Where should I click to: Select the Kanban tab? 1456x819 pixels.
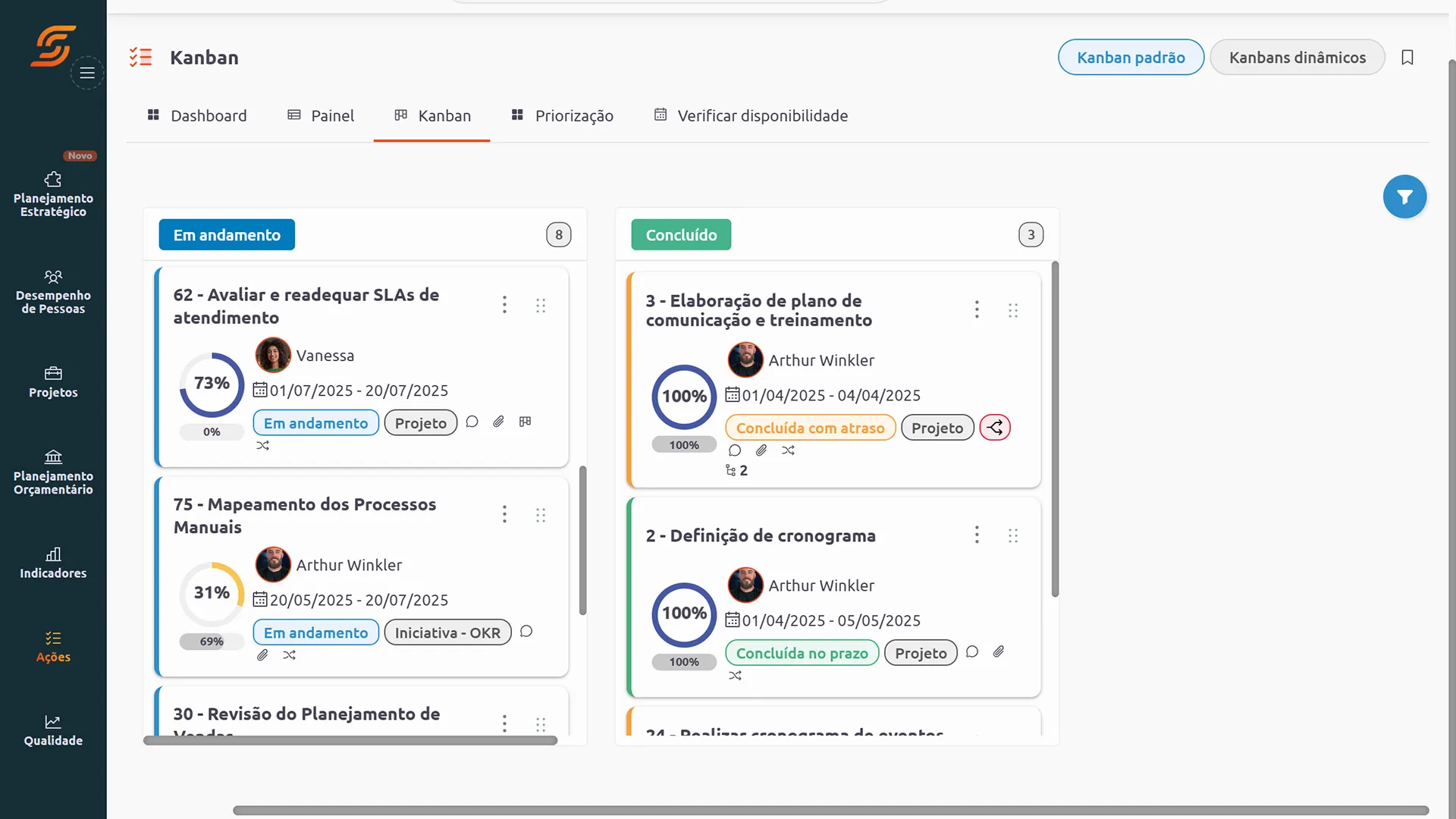(432, 116)
